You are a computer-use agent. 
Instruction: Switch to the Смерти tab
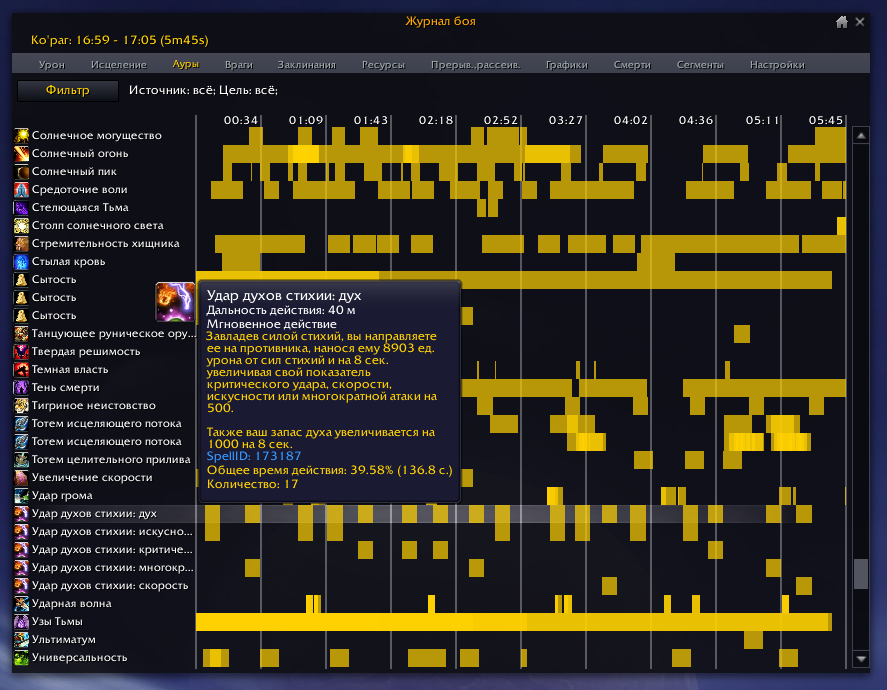tap(632, 65)
